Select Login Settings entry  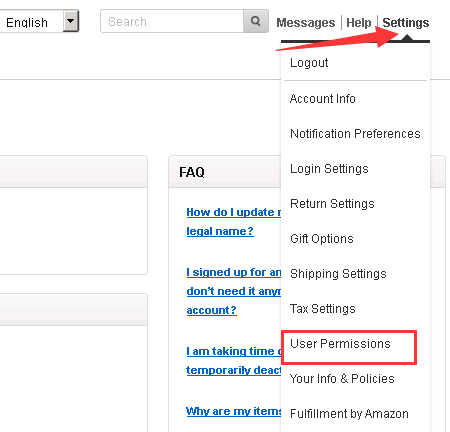tap(329, 169)
